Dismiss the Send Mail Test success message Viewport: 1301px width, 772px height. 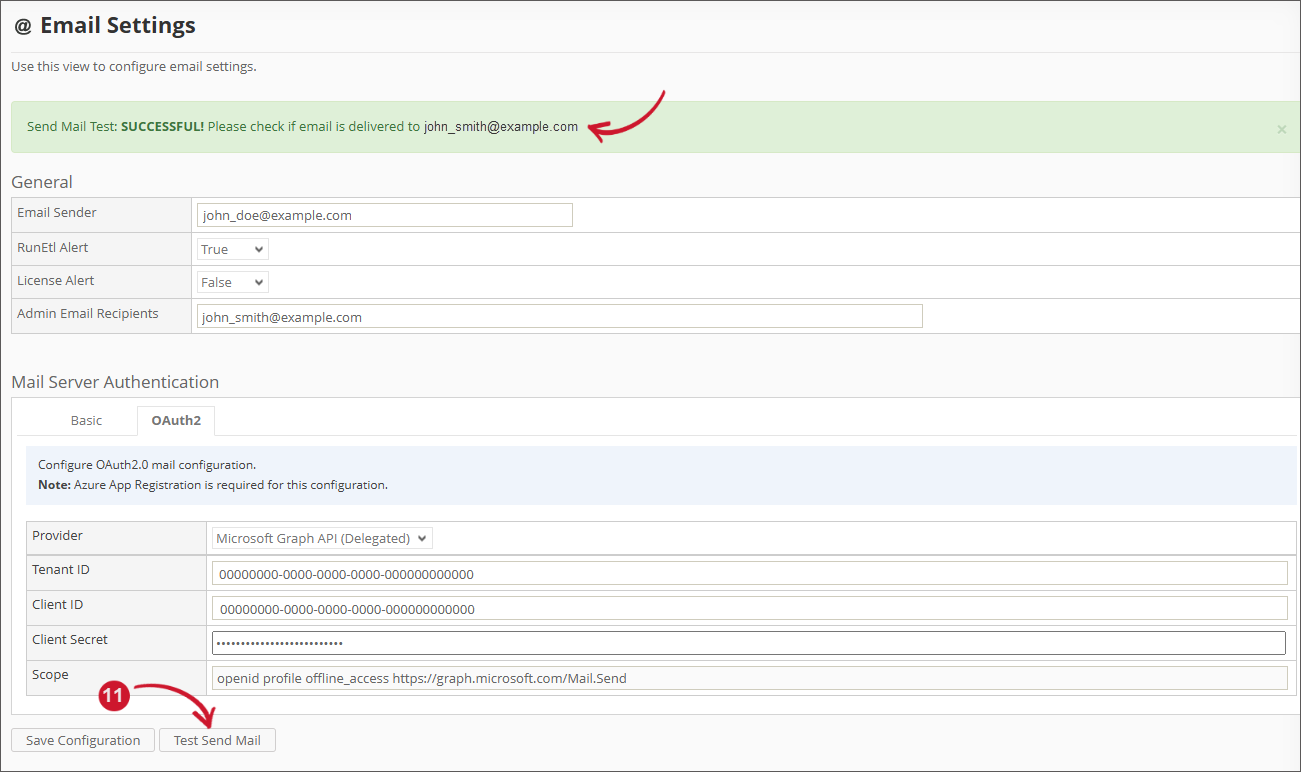pos(1280,128)
